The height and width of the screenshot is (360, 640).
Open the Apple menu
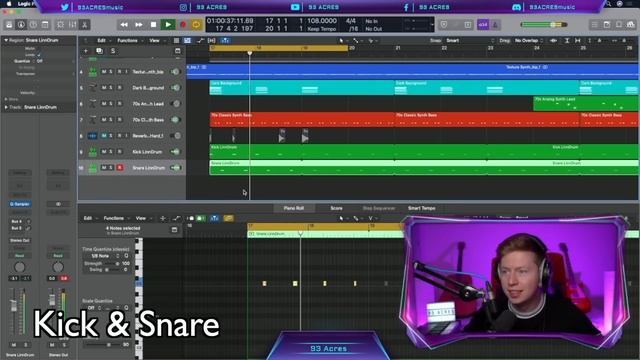coord(9,4)
